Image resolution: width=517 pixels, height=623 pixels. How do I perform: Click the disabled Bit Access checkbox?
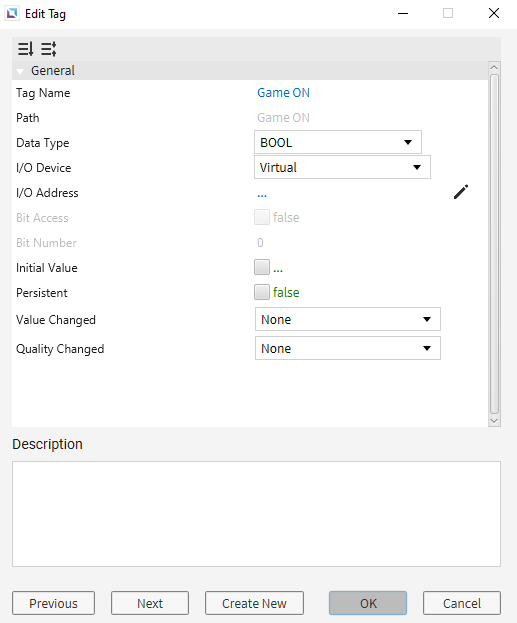click(262, 217)
